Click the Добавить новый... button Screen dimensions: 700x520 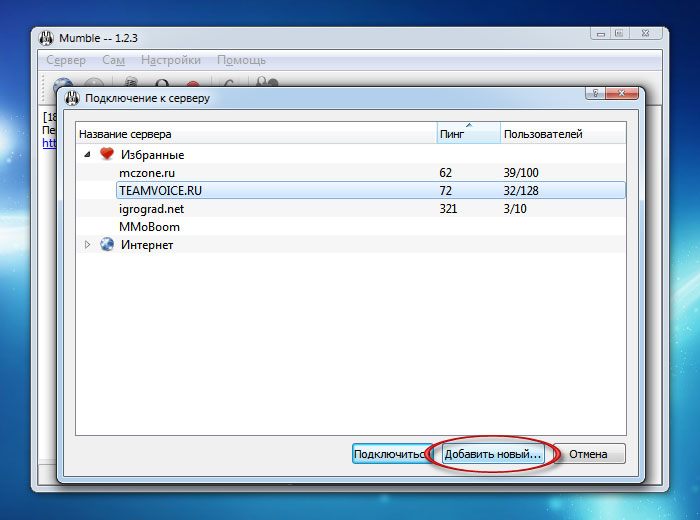pos(493,454)
